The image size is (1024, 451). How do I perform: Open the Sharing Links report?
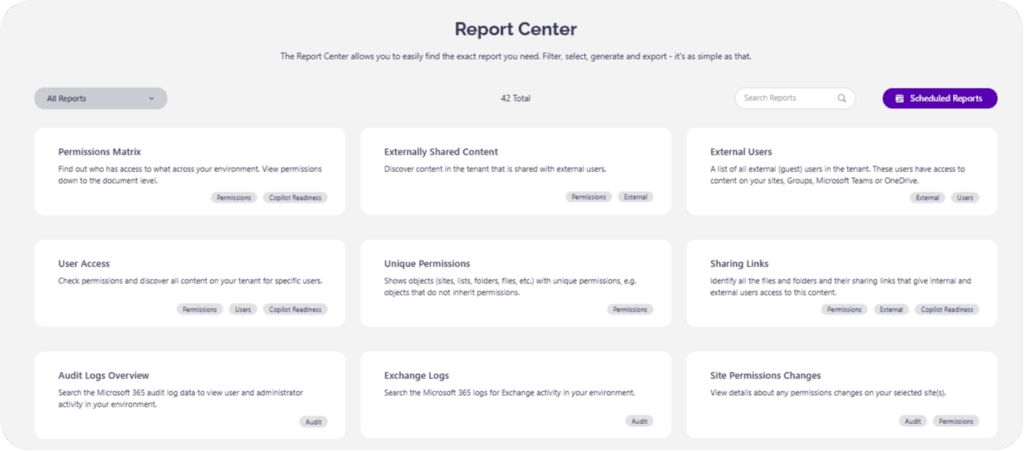click(x=842, y=283)
